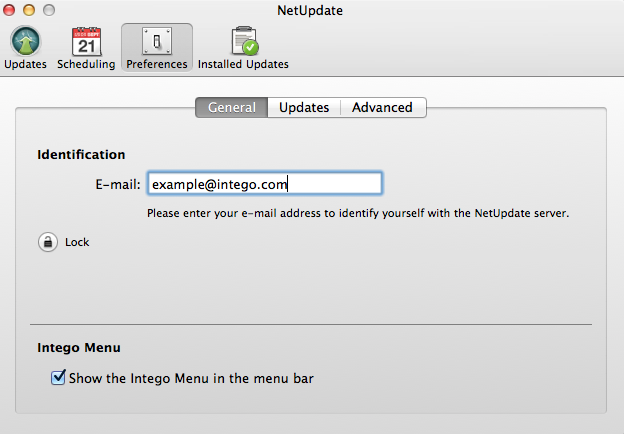This screenshot has width=624, height=434.
Task: Uncheck Show the Intego Menu checkbox
Action: (58, 377)
